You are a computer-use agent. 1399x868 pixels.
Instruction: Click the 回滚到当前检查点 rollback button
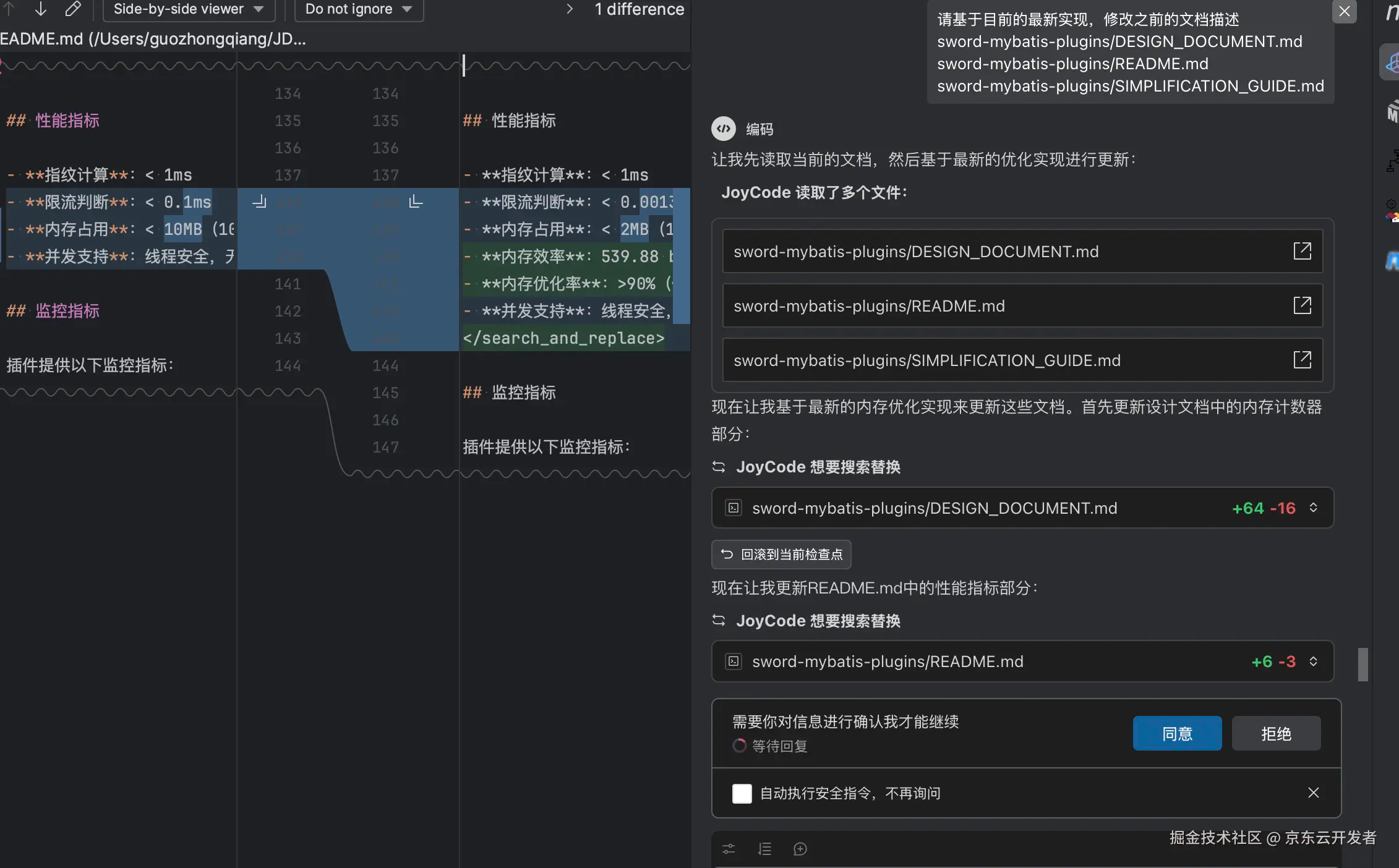(781, 555)
